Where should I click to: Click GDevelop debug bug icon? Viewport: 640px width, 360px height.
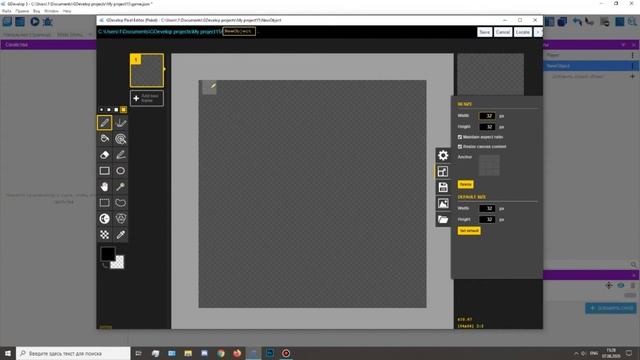(48, 22)
